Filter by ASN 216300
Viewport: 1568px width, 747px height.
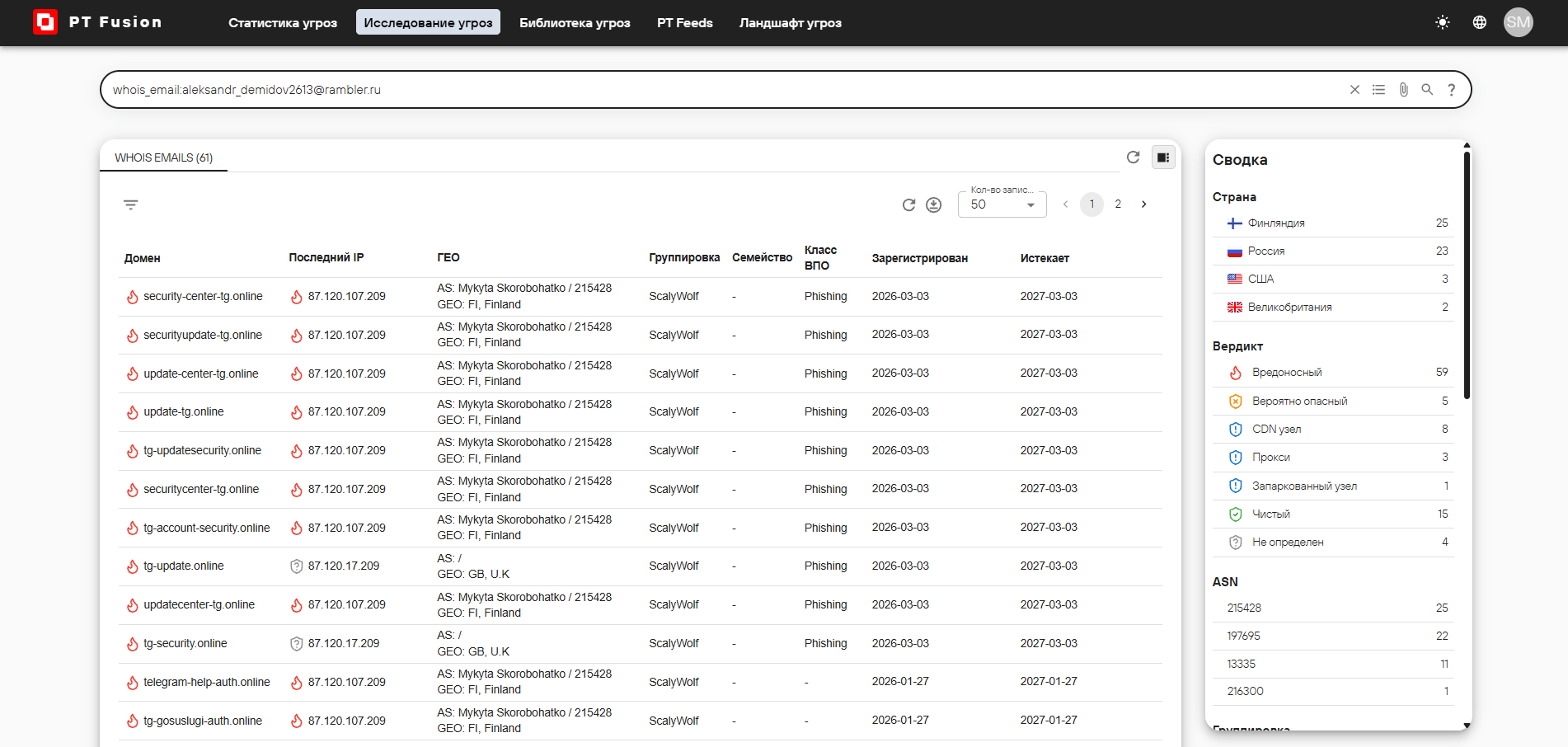[x=1334, y=692]
